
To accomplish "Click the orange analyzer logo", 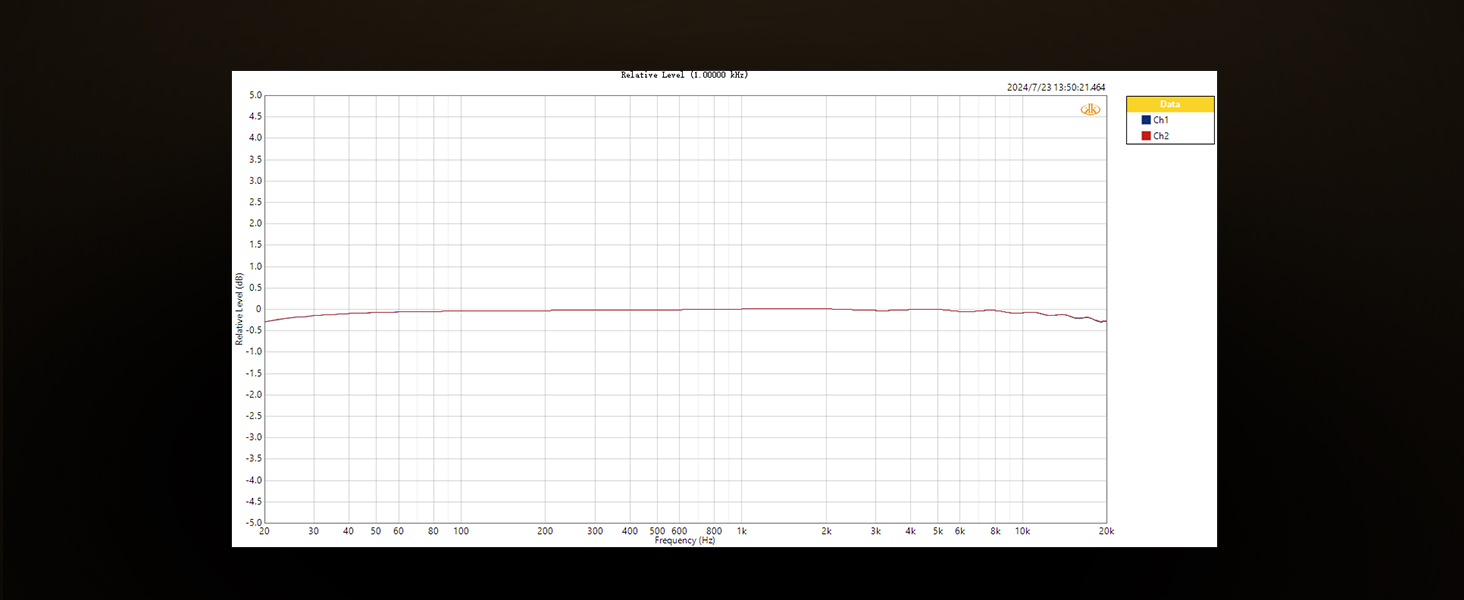I will coord(1090,108).
